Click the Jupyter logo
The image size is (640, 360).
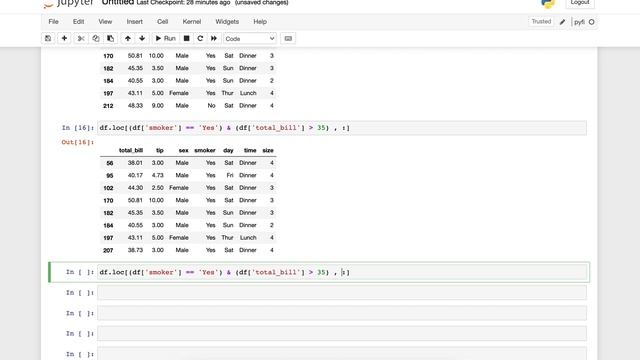[69, 3]
